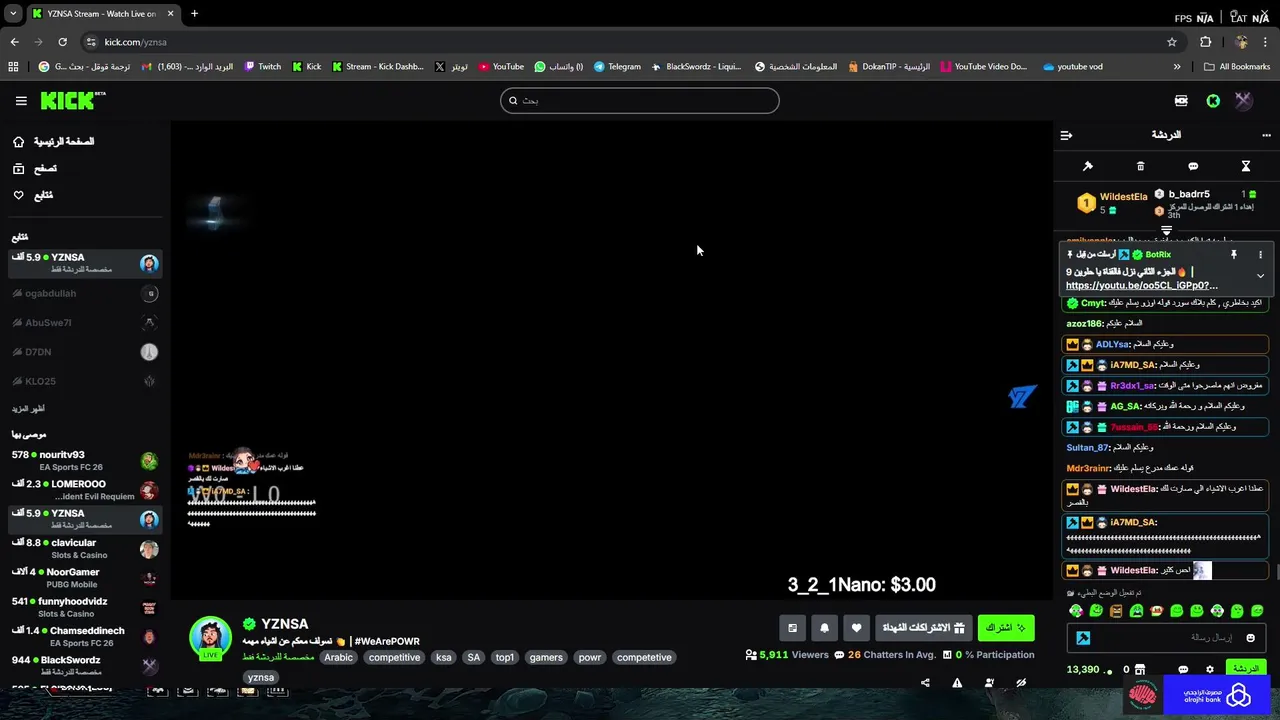Viewport: 1280px width, 720px height.
Task: Unpin the pinned BotRix message
Action: 1234,254
